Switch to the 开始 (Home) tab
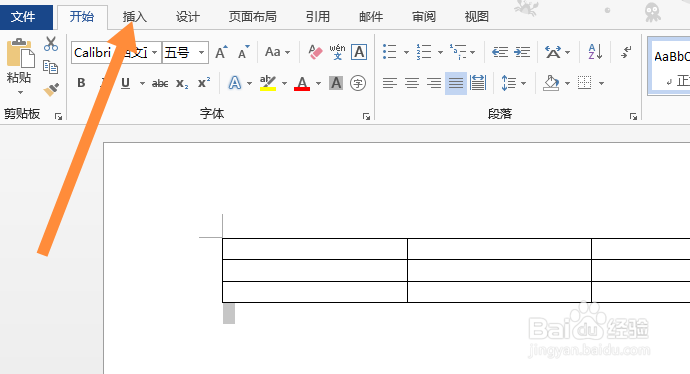Image resolution: width=690 pixels, height=374 pixels. [x=82, y=17]
